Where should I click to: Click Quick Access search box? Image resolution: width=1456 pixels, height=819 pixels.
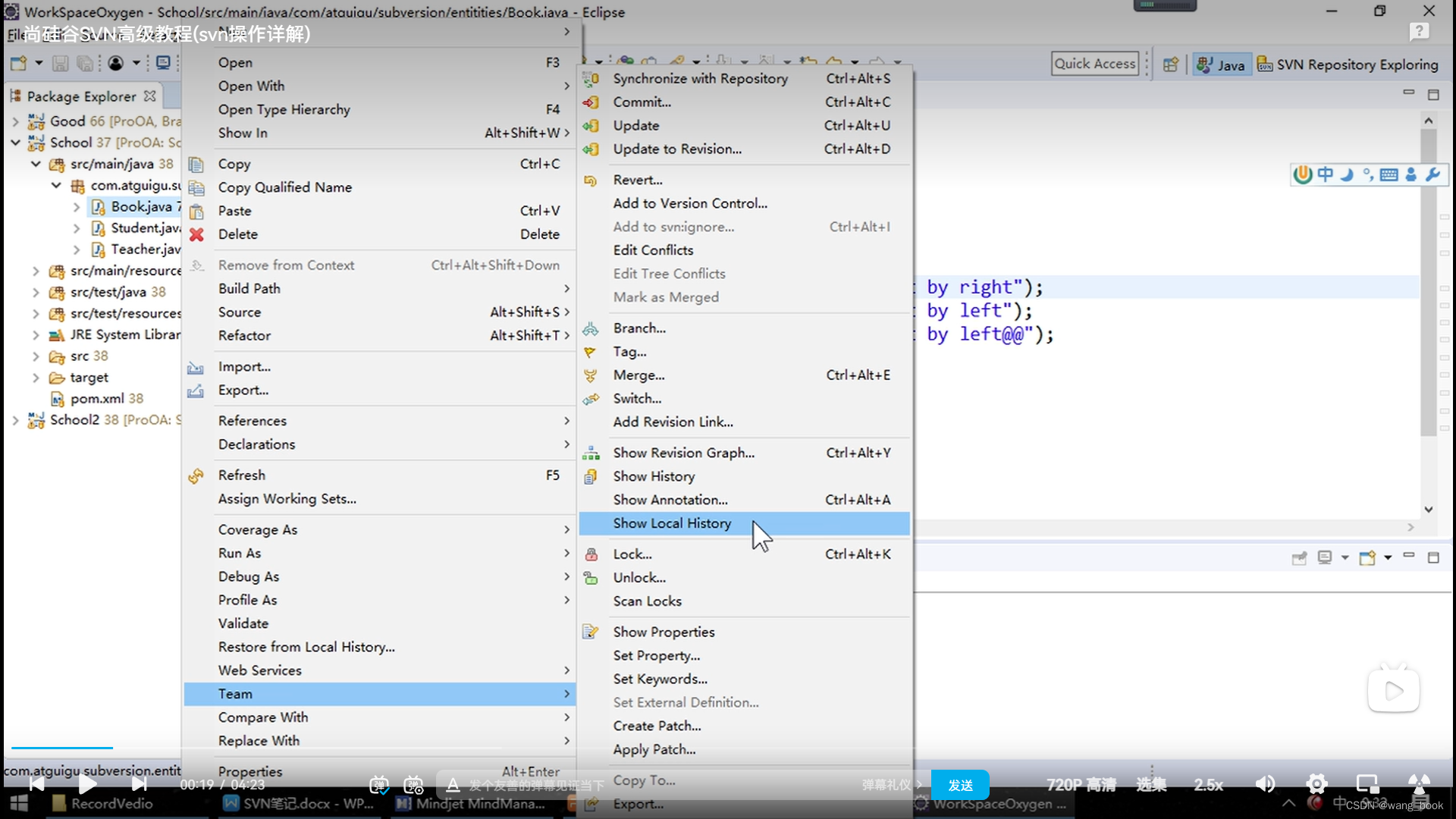[x=1095, y=64]
